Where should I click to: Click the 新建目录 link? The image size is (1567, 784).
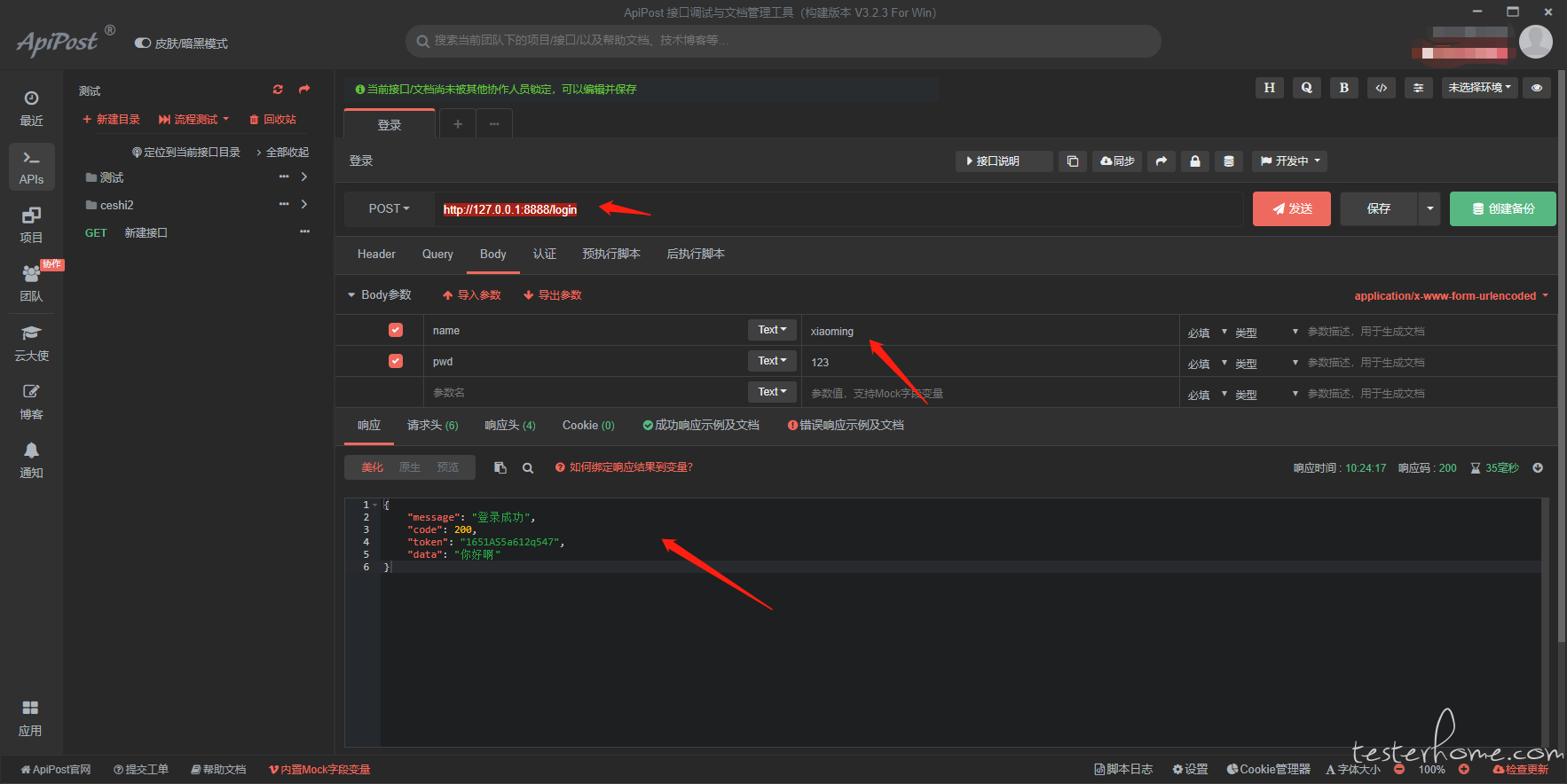point(111,119)
